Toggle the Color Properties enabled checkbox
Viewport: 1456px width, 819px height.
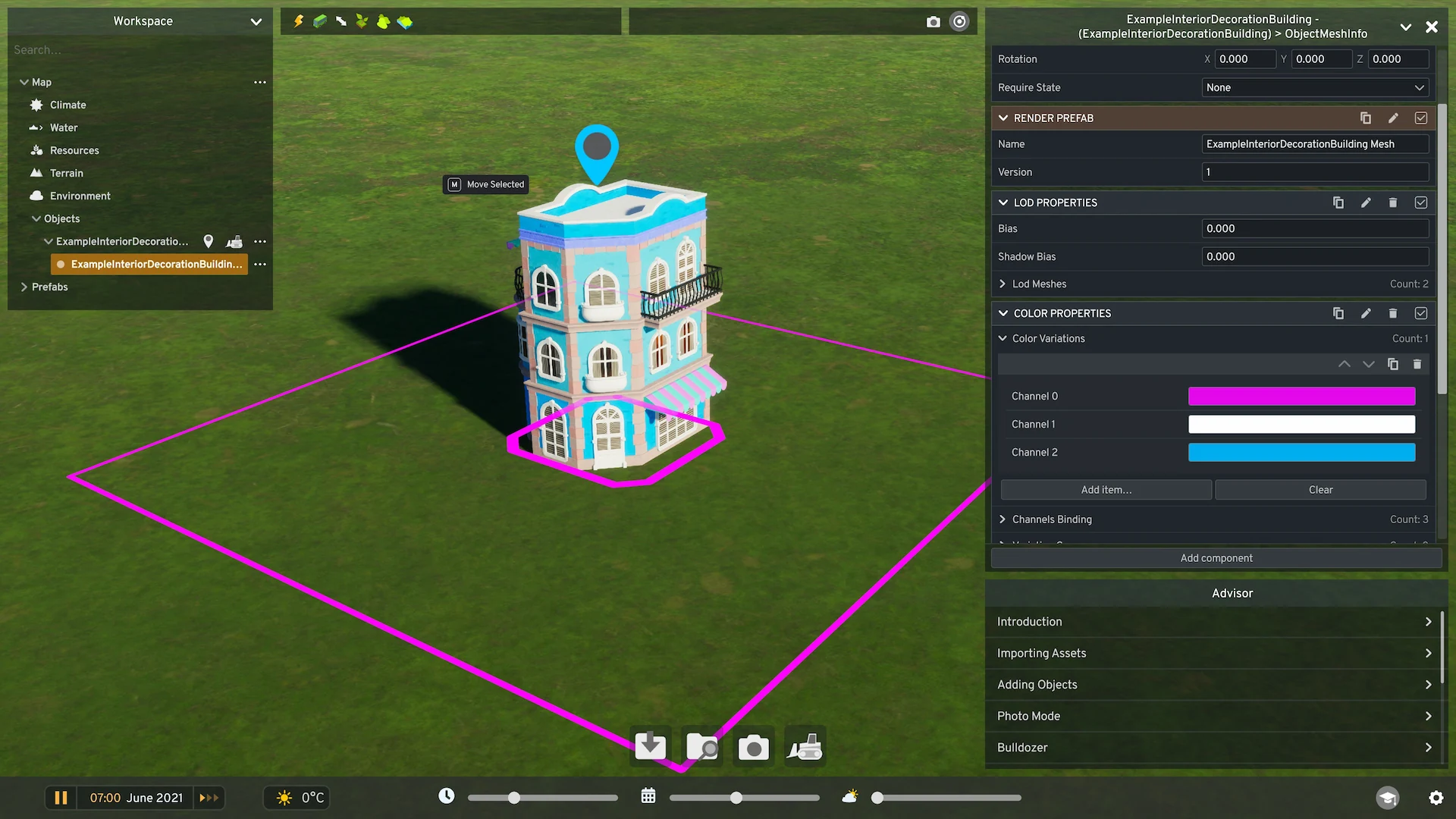(x=1421, y=313)
